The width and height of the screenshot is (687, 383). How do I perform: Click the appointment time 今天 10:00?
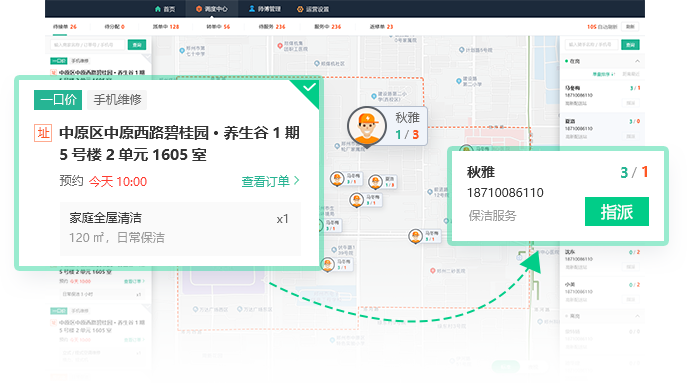tap(118, 181)
